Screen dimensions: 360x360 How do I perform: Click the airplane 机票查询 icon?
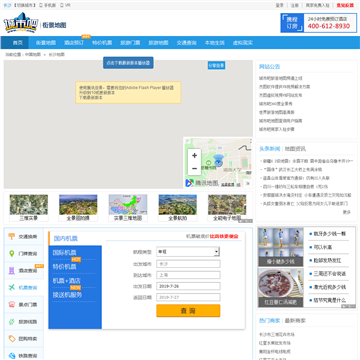point(12,288)
